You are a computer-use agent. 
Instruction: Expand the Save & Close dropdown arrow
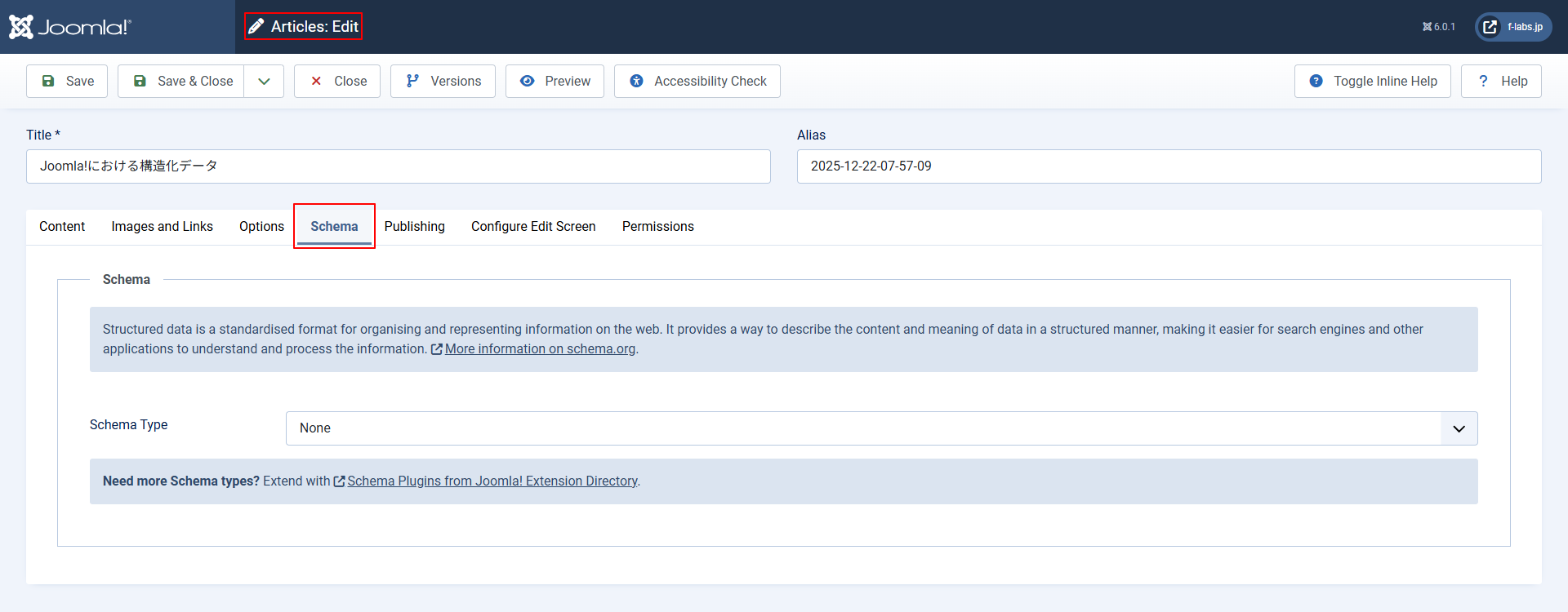click(x=264, y=82)
